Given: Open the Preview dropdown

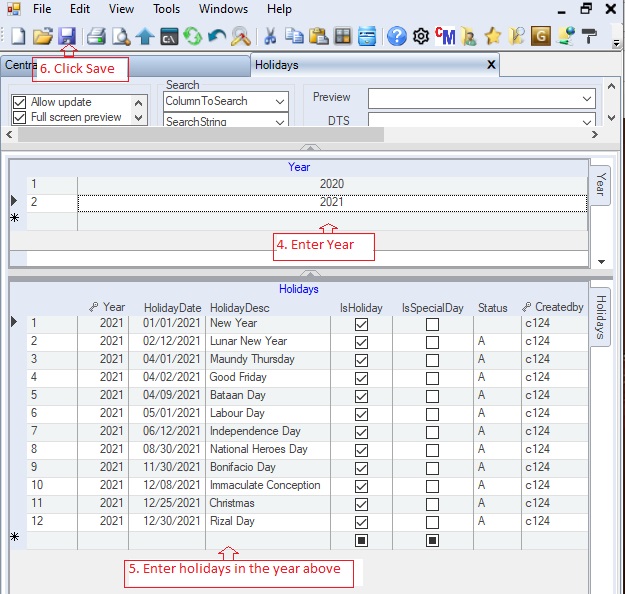Looking at the screenshot, I should click(587, 98).
